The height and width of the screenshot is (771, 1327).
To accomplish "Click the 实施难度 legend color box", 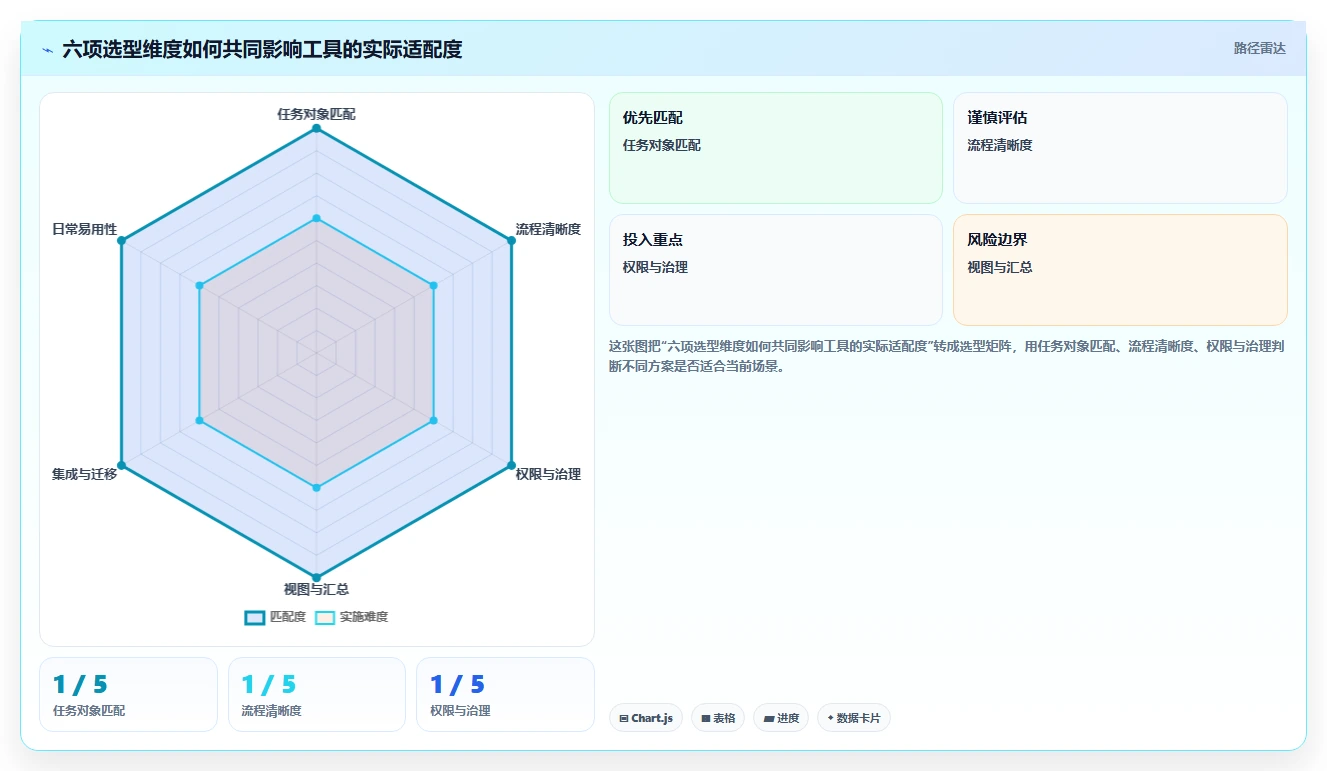I will (325, 617).
